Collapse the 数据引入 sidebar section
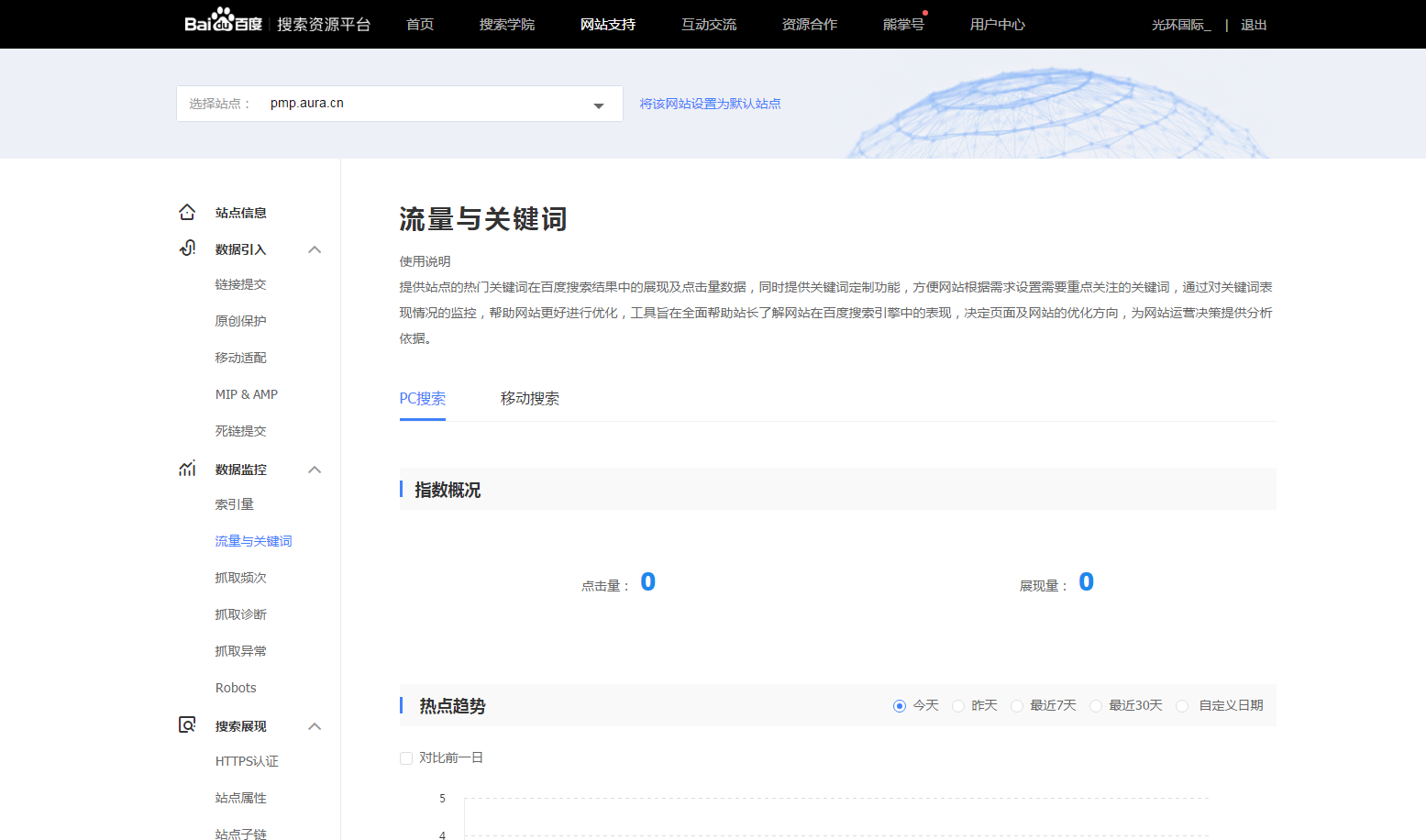Viewport: 1426px width, 840px height. [315, 249]
